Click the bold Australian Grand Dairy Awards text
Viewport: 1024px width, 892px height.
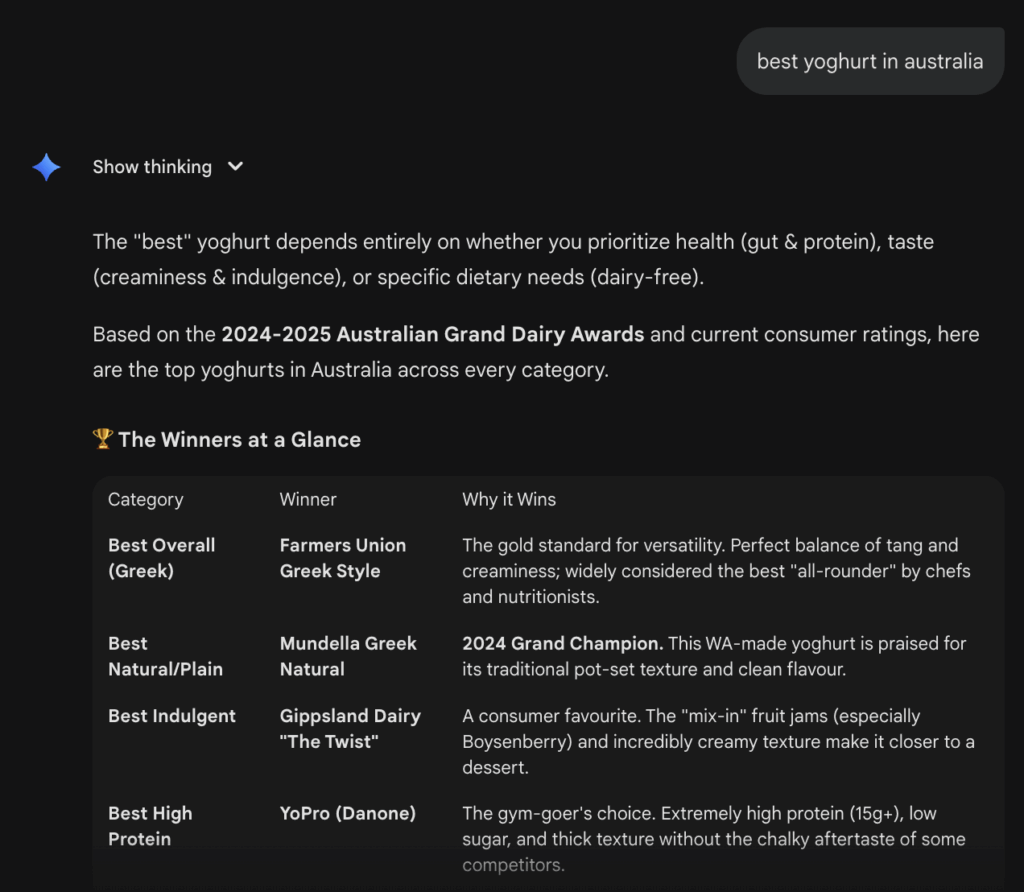tap(433, 334)
